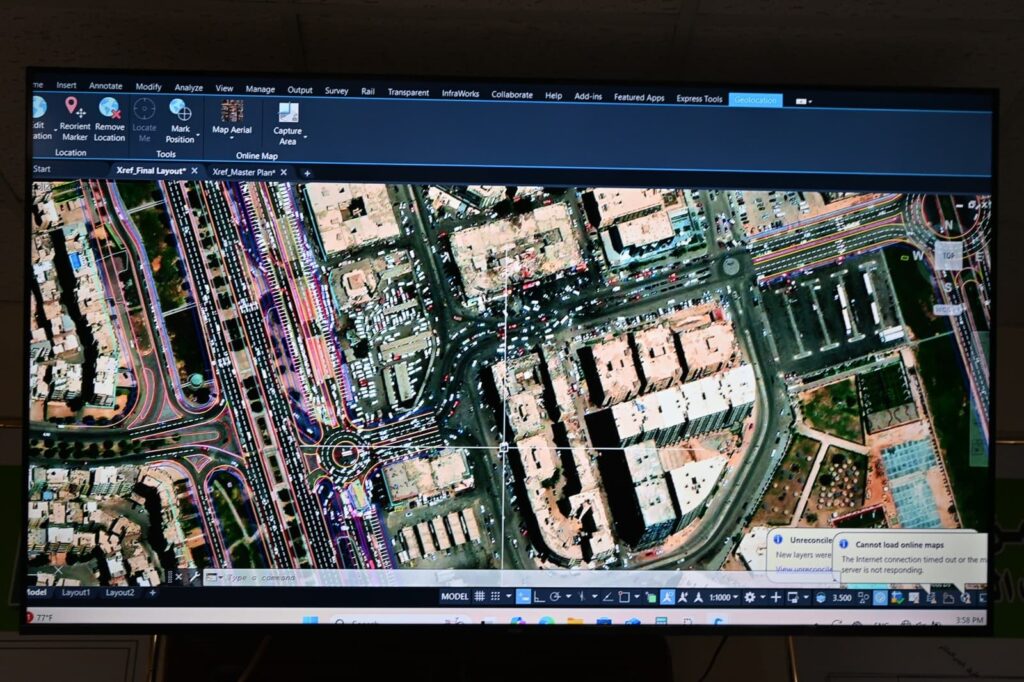Switch to the Layout1 tab
Image resolution: width=1024 pixels, height=682 pixels.
pos(76,592)
